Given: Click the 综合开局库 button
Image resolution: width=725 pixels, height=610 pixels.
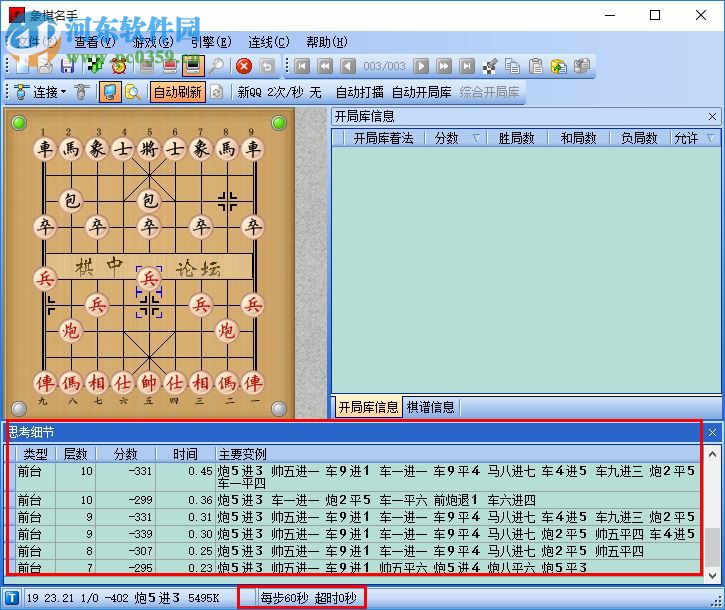Looking at the screenshot, I should click(489, 92).
